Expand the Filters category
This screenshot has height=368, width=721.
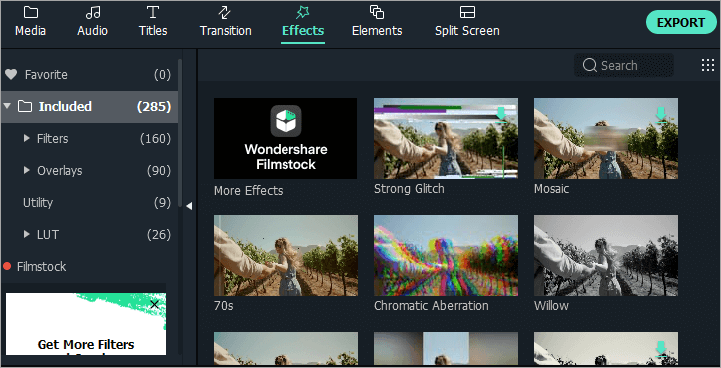[x=26, y=138]
